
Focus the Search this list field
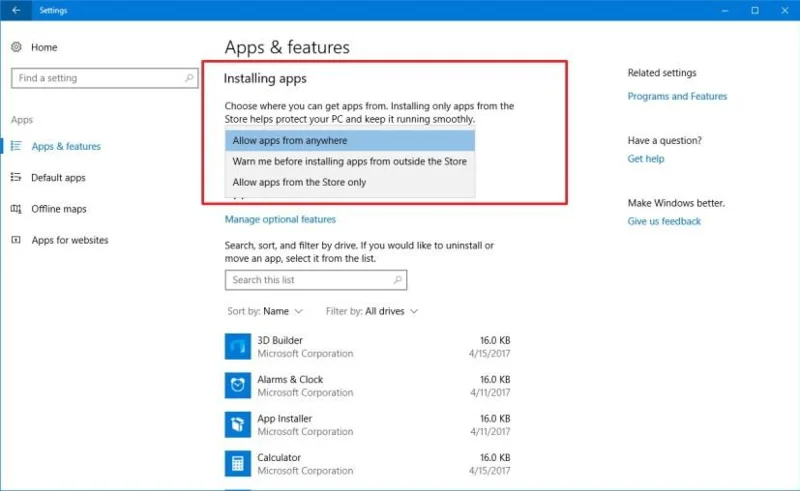[x=316, y=280]
